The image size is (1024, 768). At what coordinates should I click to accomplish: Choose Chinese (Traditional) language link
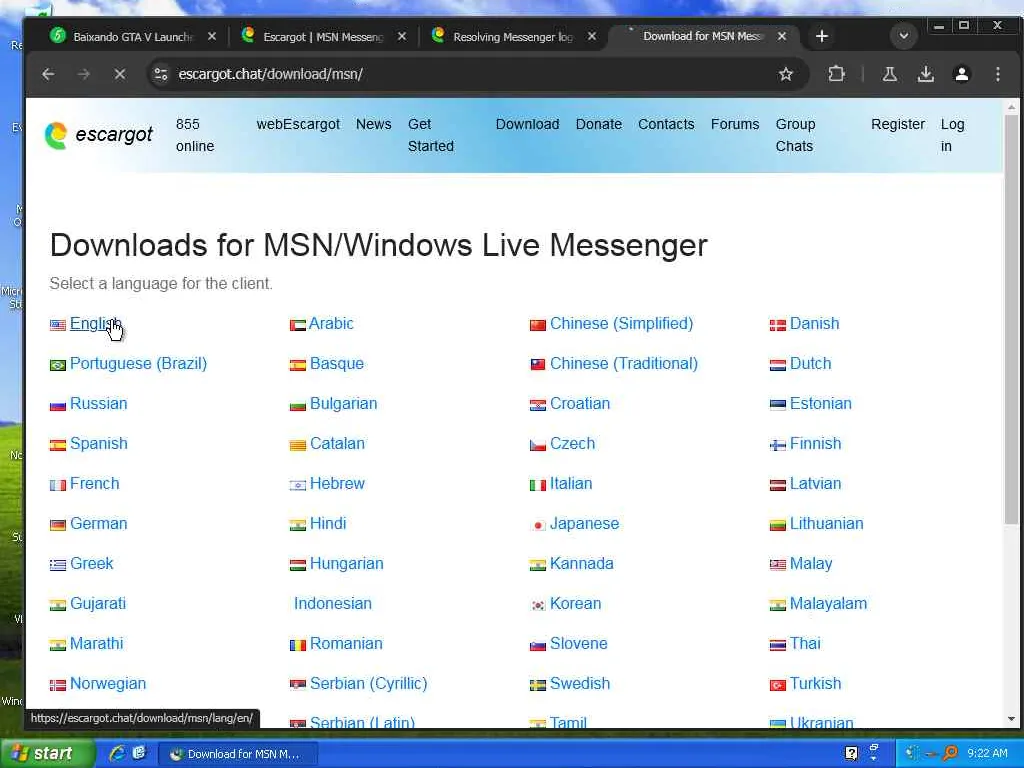tap(624, 364)
